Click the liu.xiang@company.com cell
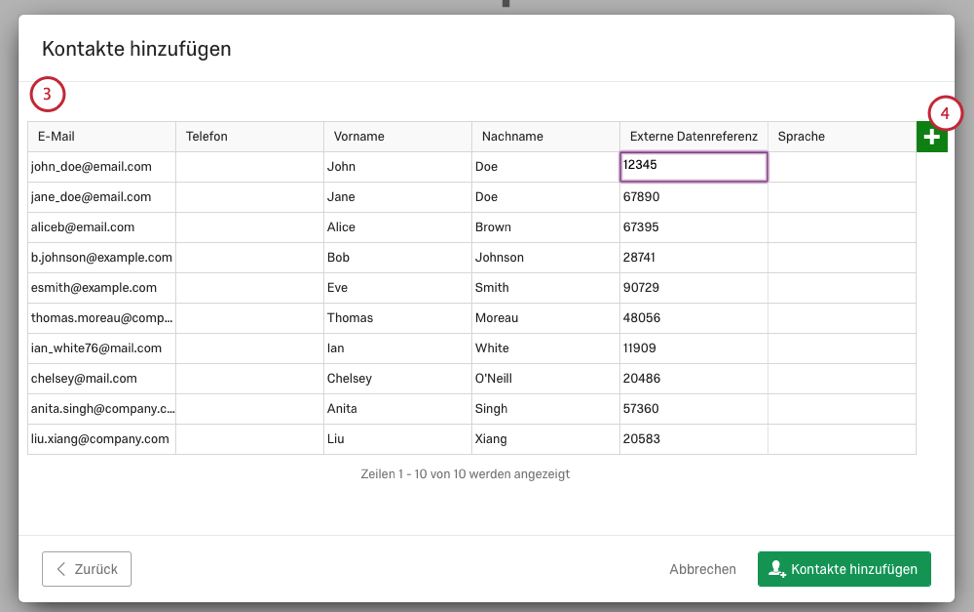The width and height of the screenshot is (974, 612). click(102, 439)
